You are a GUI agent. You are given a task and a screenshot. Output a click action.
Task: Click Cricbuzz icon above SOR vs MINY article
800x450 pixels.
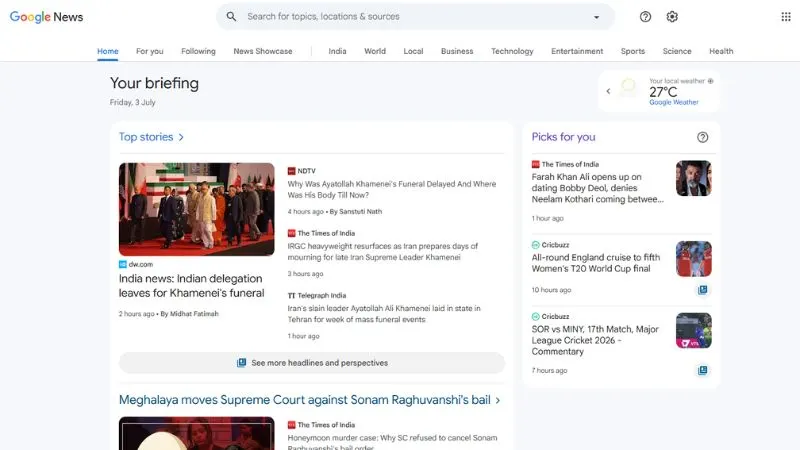[x=535, y=316]
